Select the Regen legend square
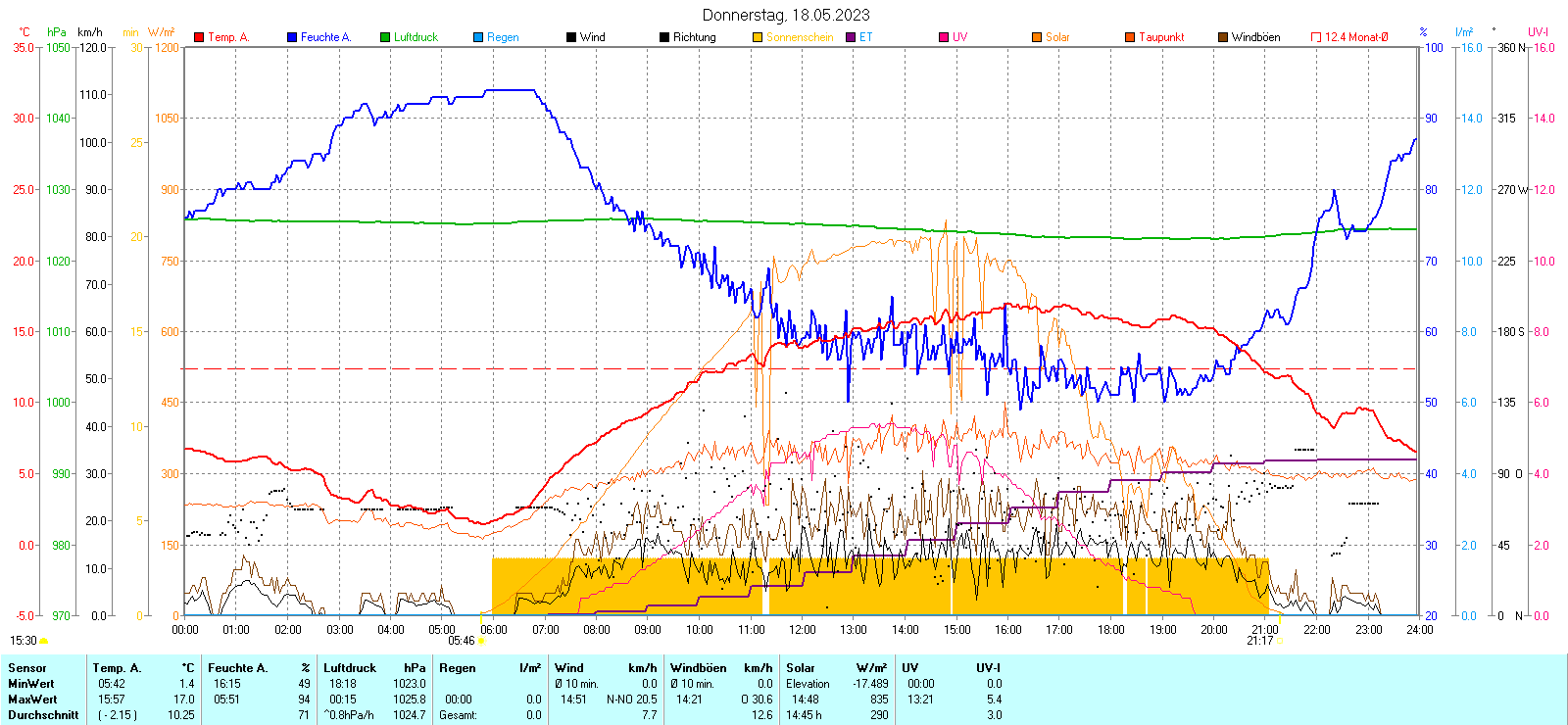1568x725 pixels. pyautogui.click(x=478, y=37)
